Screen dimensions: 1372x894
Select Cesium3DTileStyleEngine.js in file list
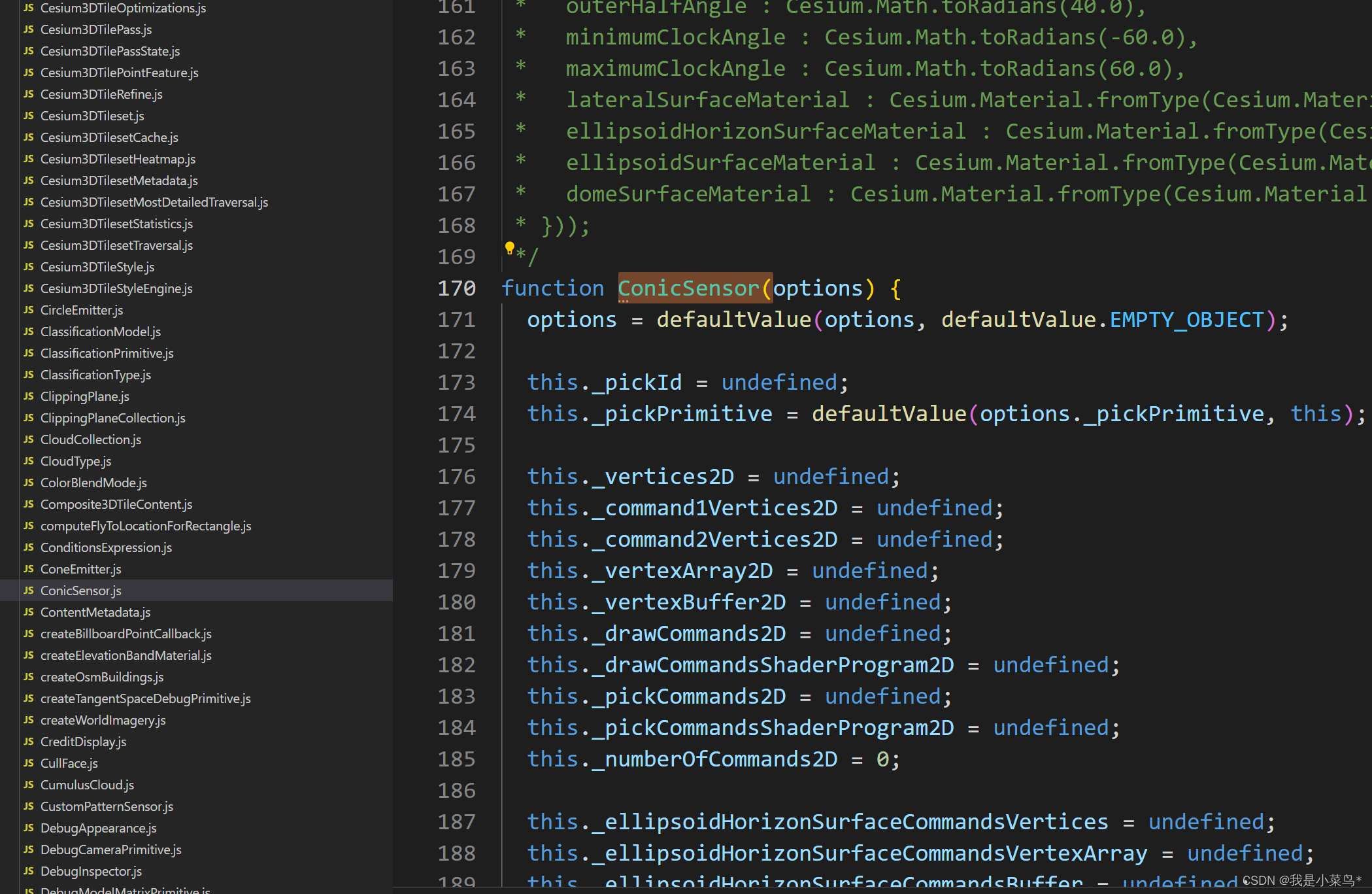click(116, 288)
